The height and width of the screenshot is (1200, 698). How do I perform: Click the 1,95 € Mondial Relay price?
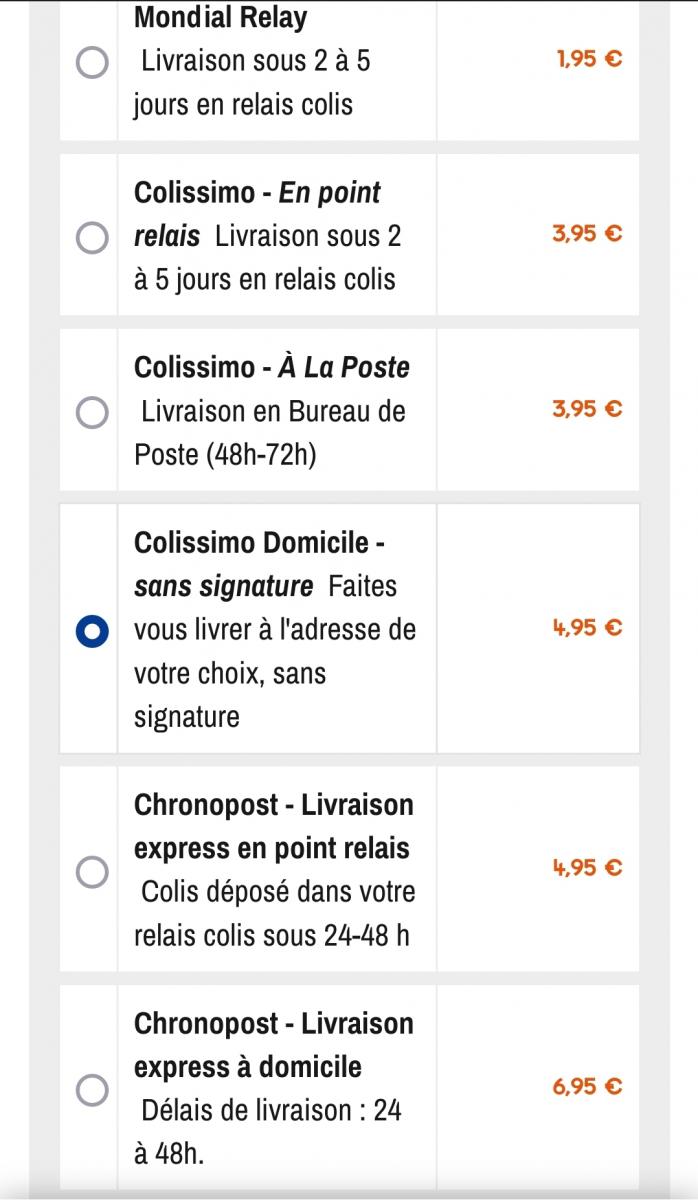[588, 59]
